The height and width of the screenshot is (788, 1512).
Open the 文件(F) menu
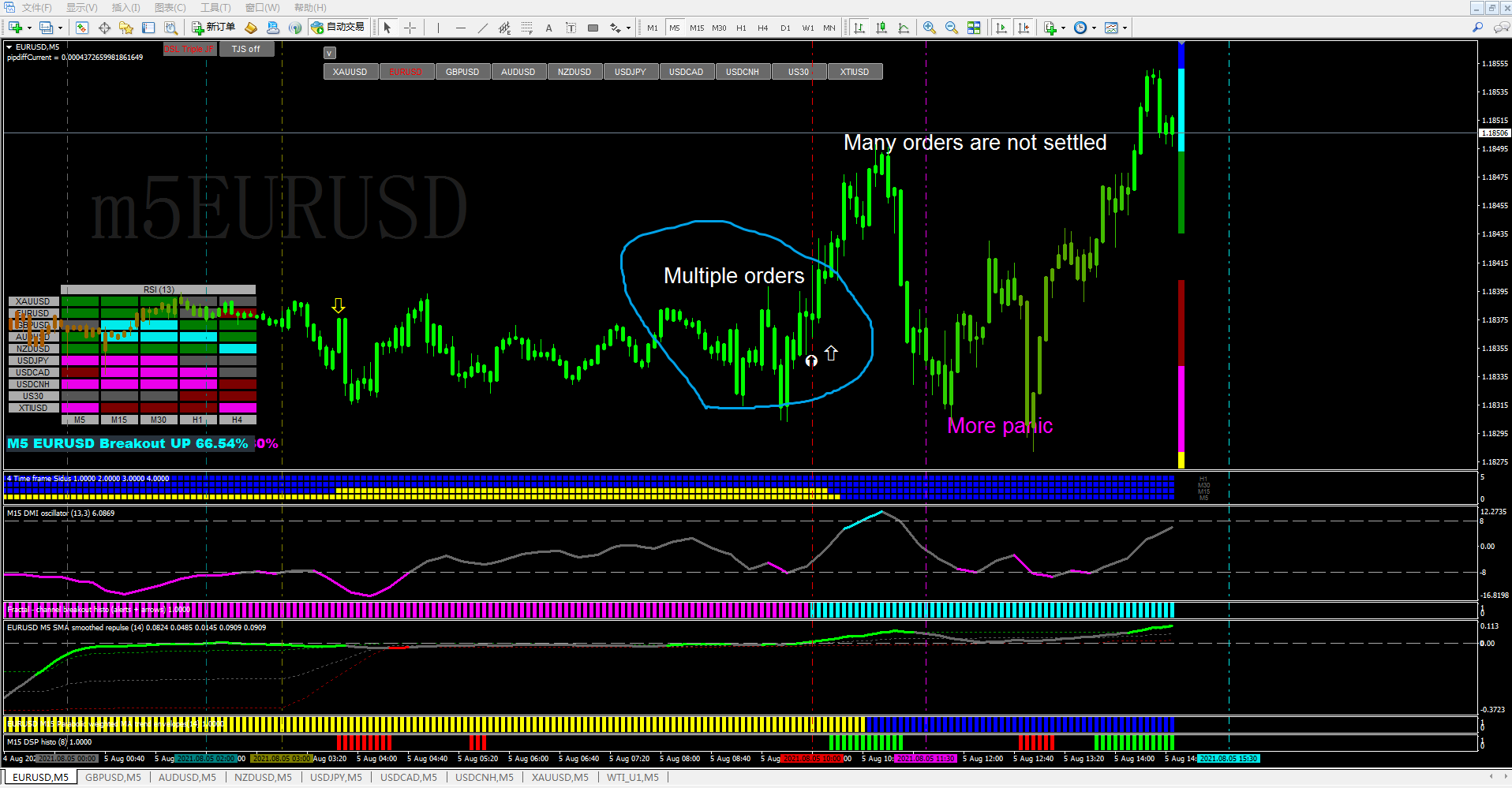point(37,7)
